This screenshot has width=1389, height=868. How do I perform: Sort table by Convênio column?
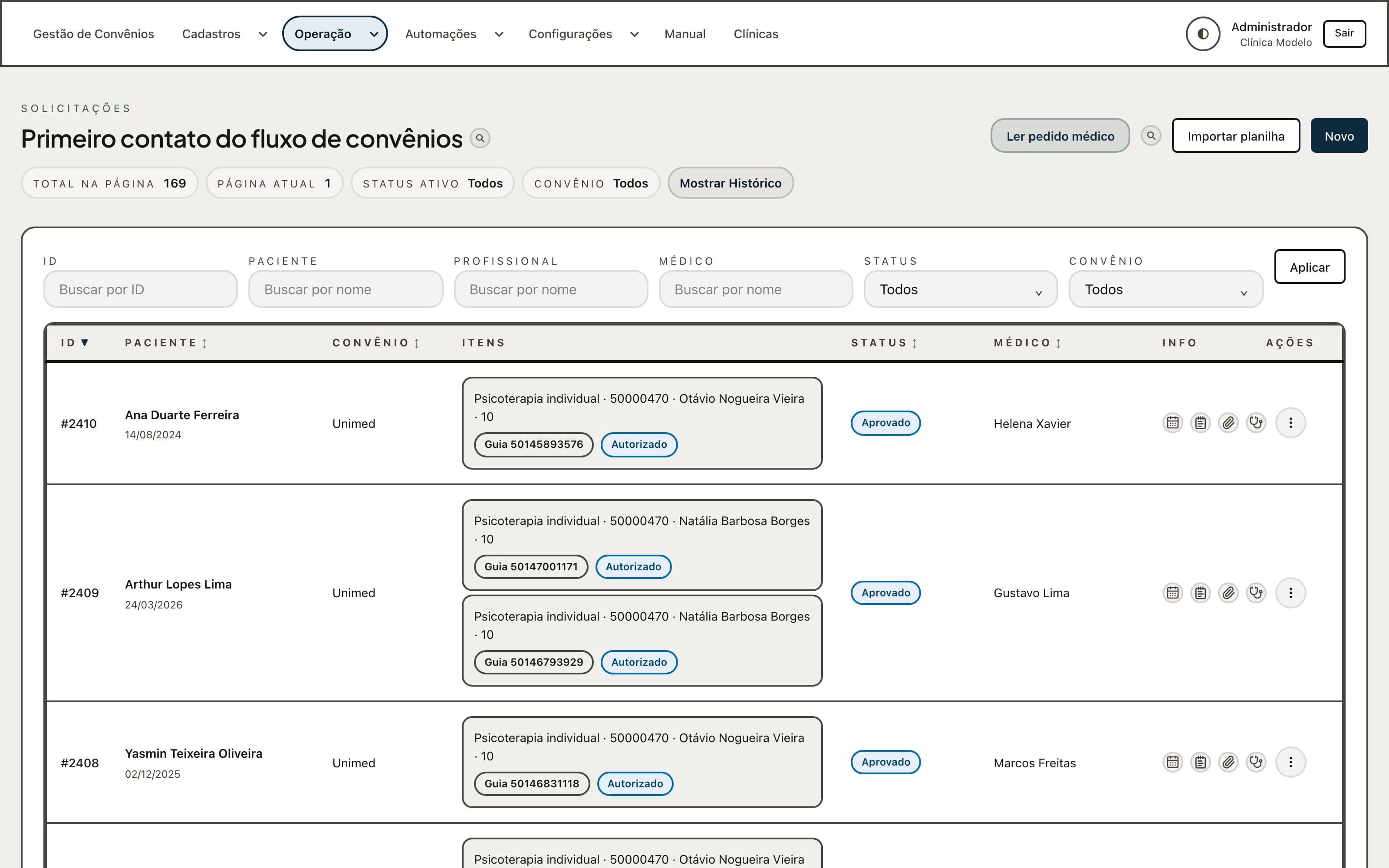point(376,343)
